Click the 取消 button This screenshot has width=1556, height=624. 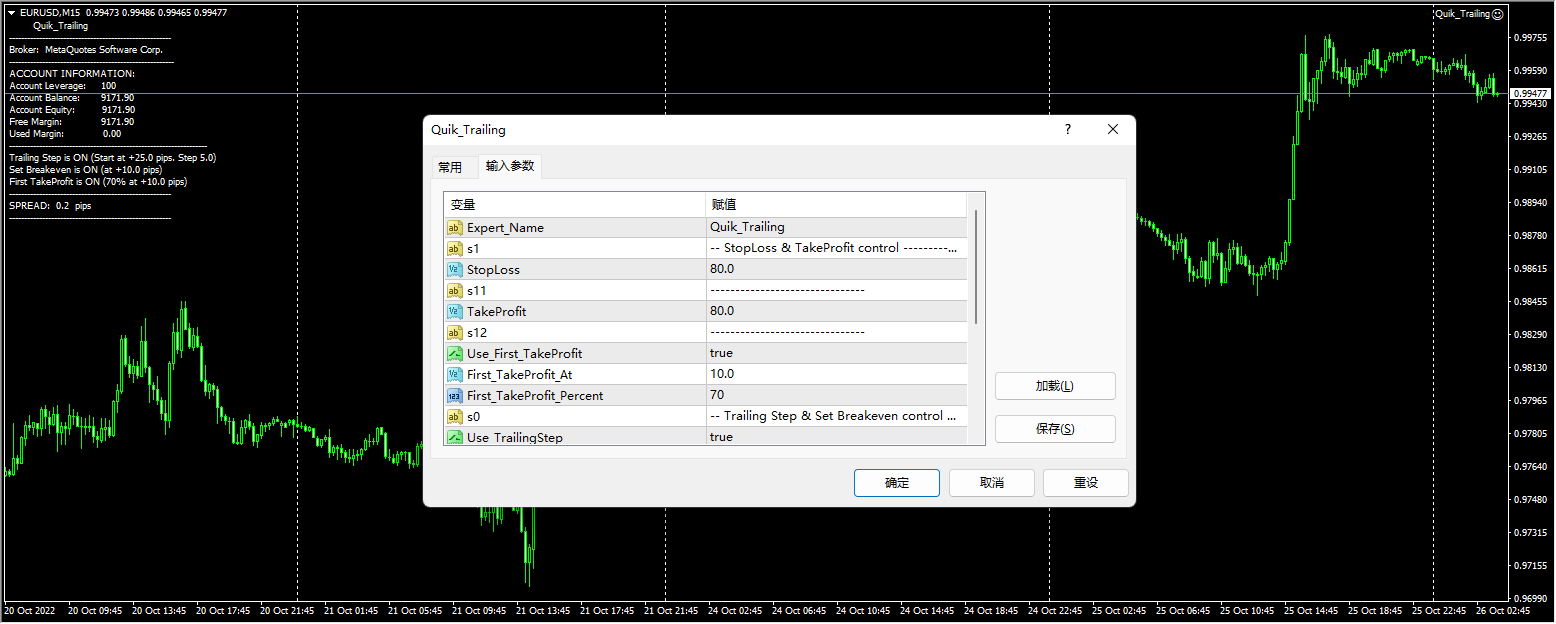pos(991,483)
